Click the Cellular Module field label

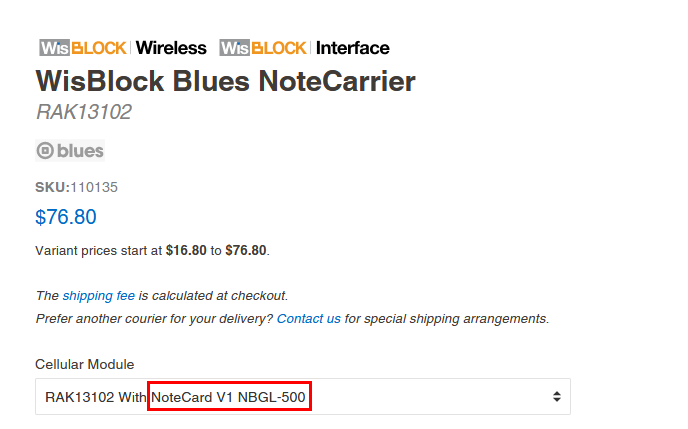pos(84,364)
